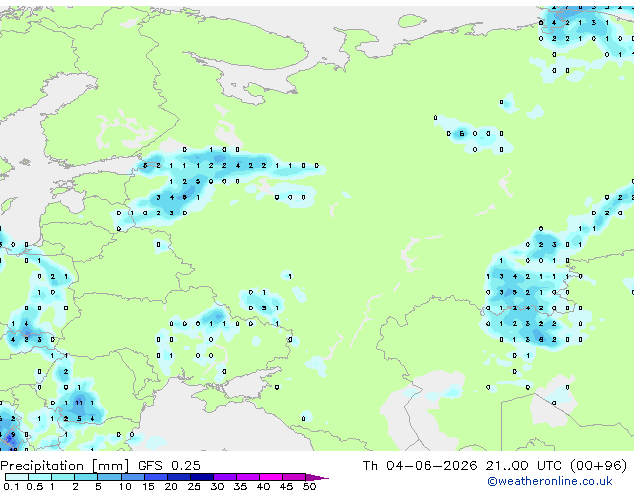Click the '25' legend scale label
The width and height of the screenshot is (634, 490).
click(x=194, y=486)
